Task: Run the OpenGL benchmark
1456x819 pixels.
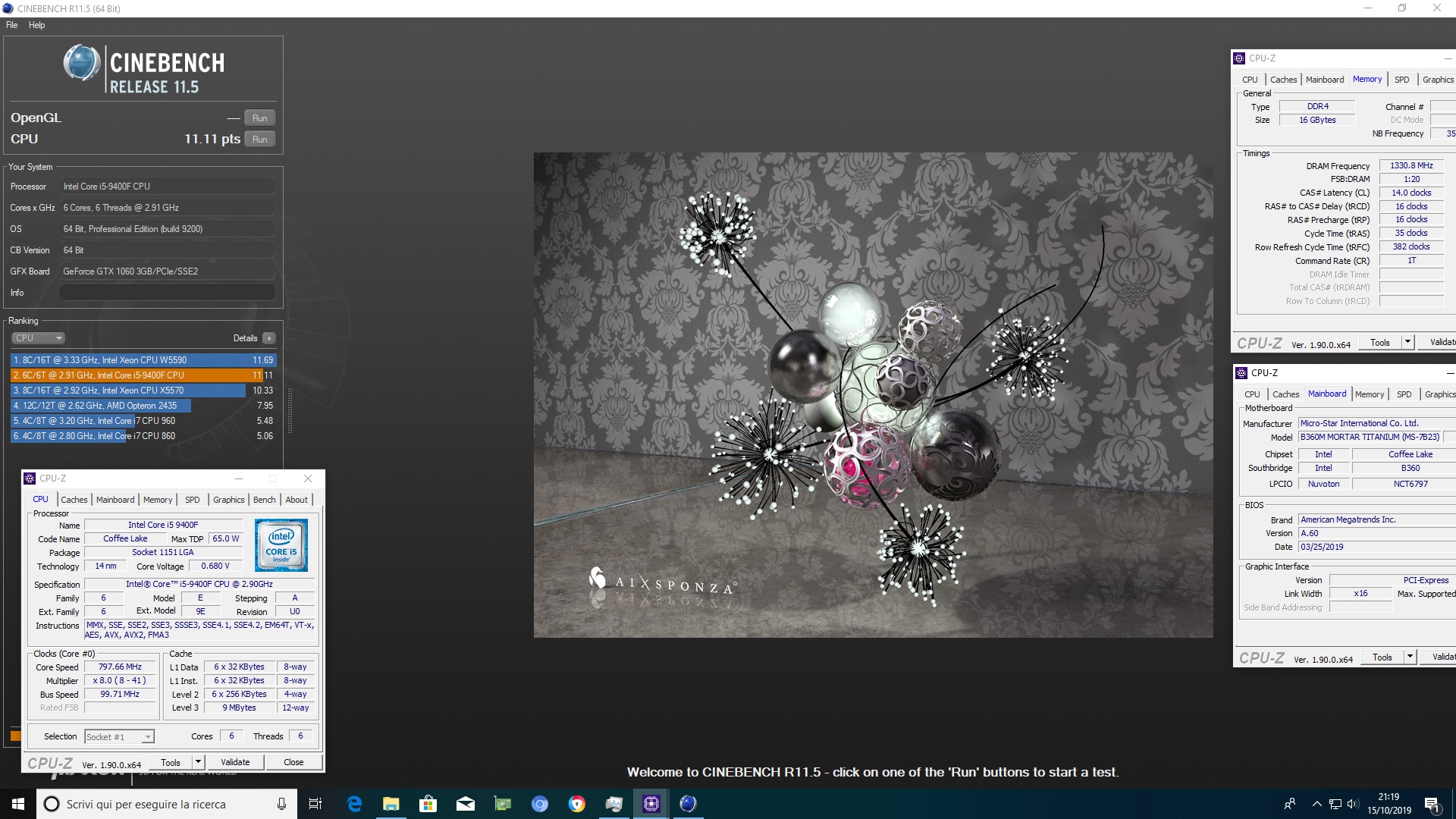Action: click(x=260, y=118)
